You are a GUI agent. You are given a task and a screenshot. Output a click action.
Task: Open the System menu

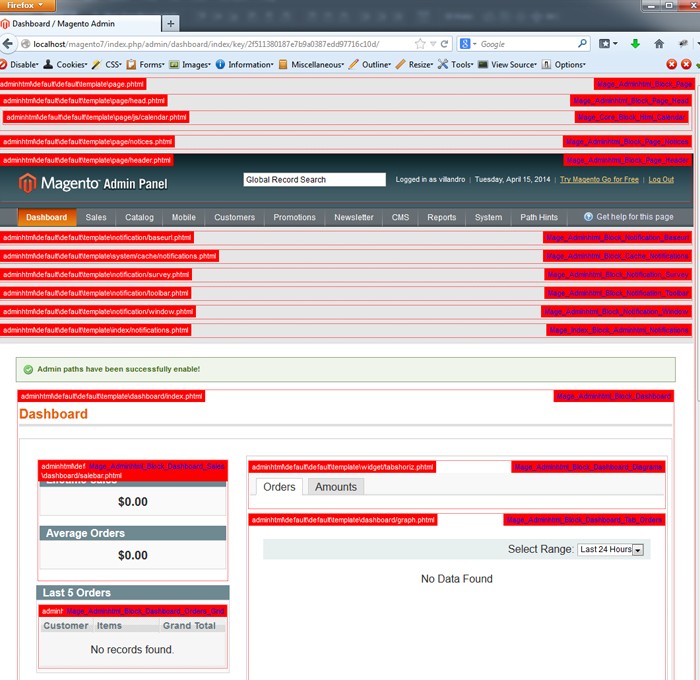point(488,217)
